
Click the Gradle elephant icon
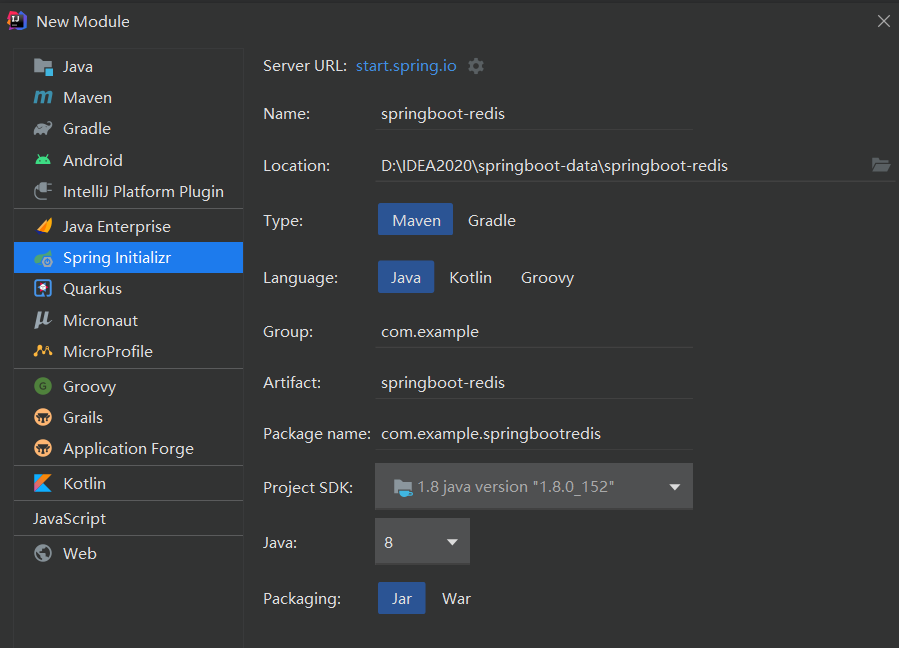point(43,128)
